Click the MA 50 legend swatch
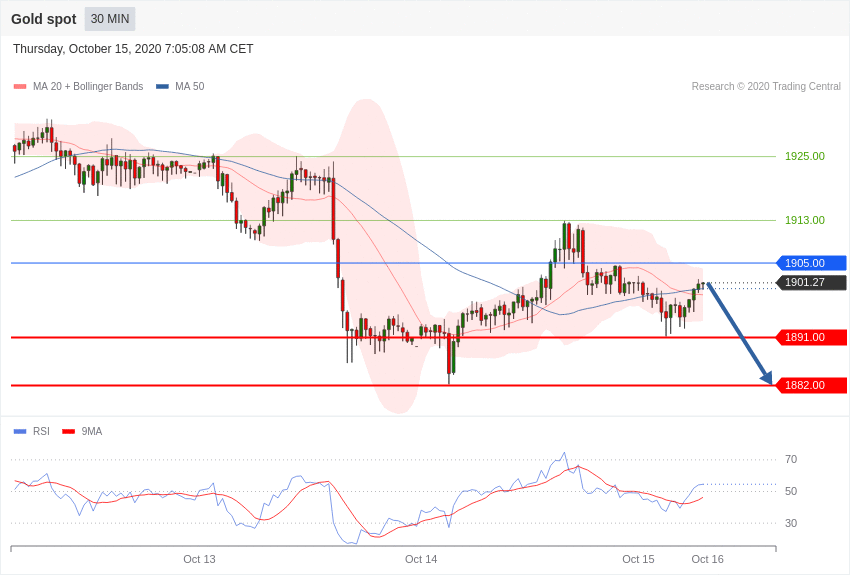Screen dimensions: 850x576 pos(162,86)
